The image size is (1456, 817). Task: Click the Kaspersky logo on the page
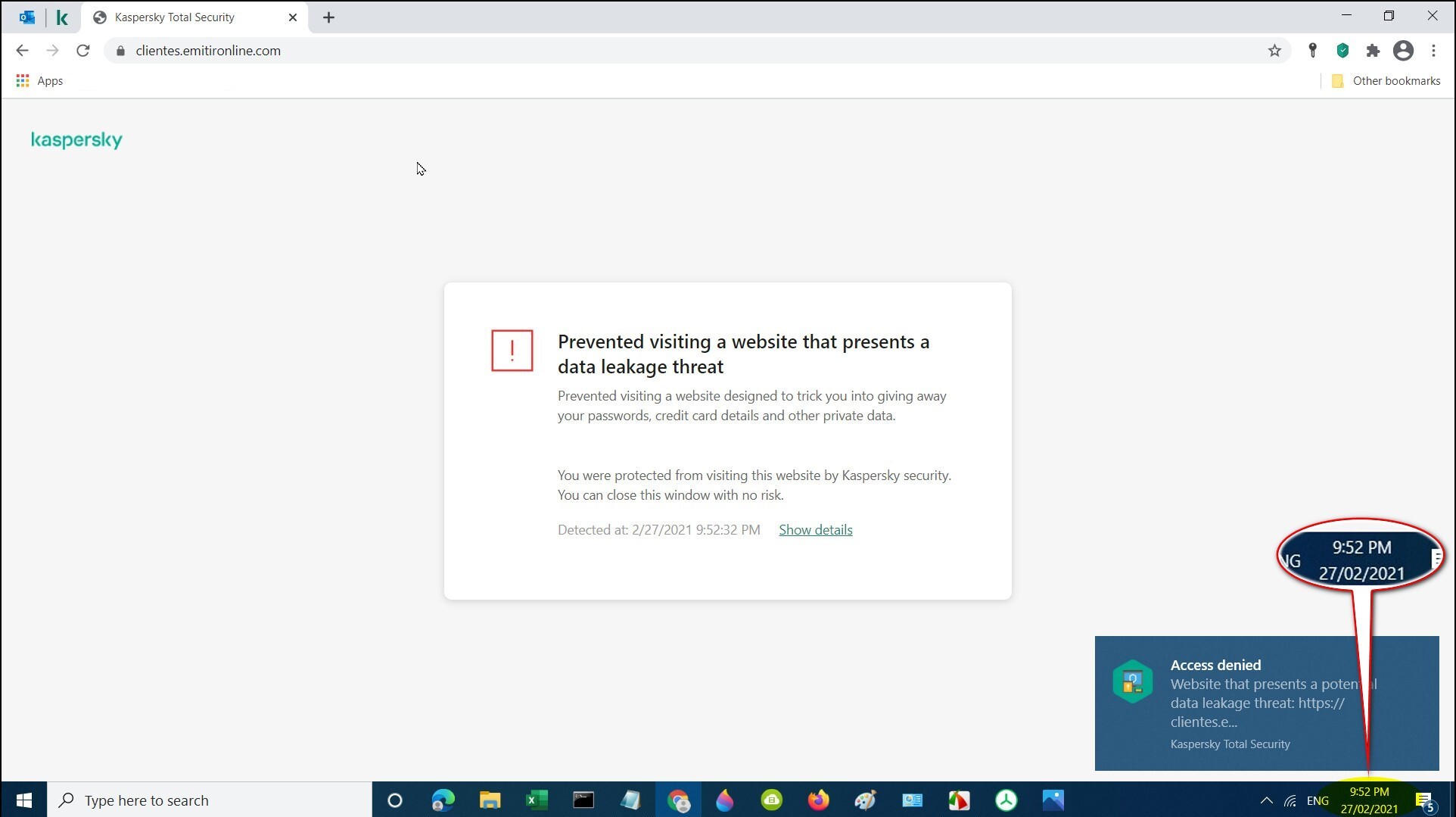pos(76,140)
